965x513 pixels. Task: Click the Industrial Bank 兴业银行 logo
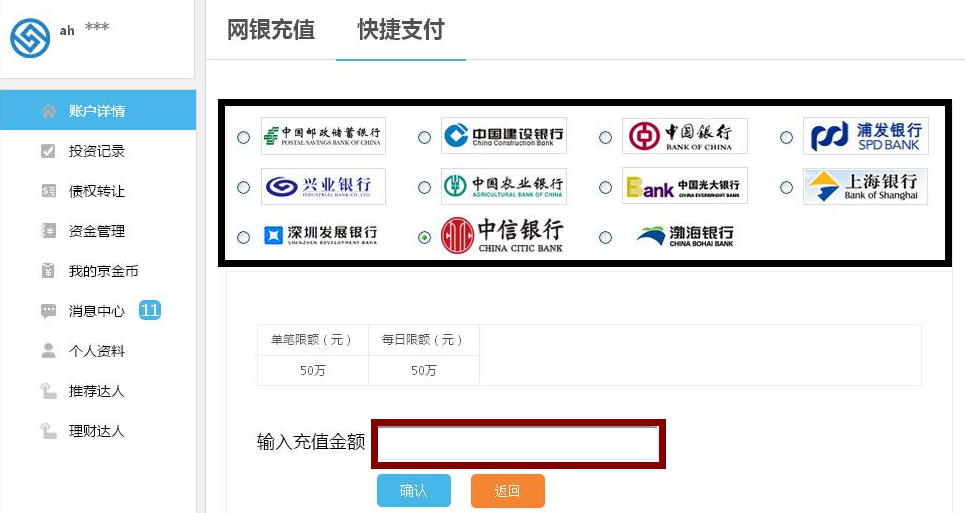(x=323, y=186)
